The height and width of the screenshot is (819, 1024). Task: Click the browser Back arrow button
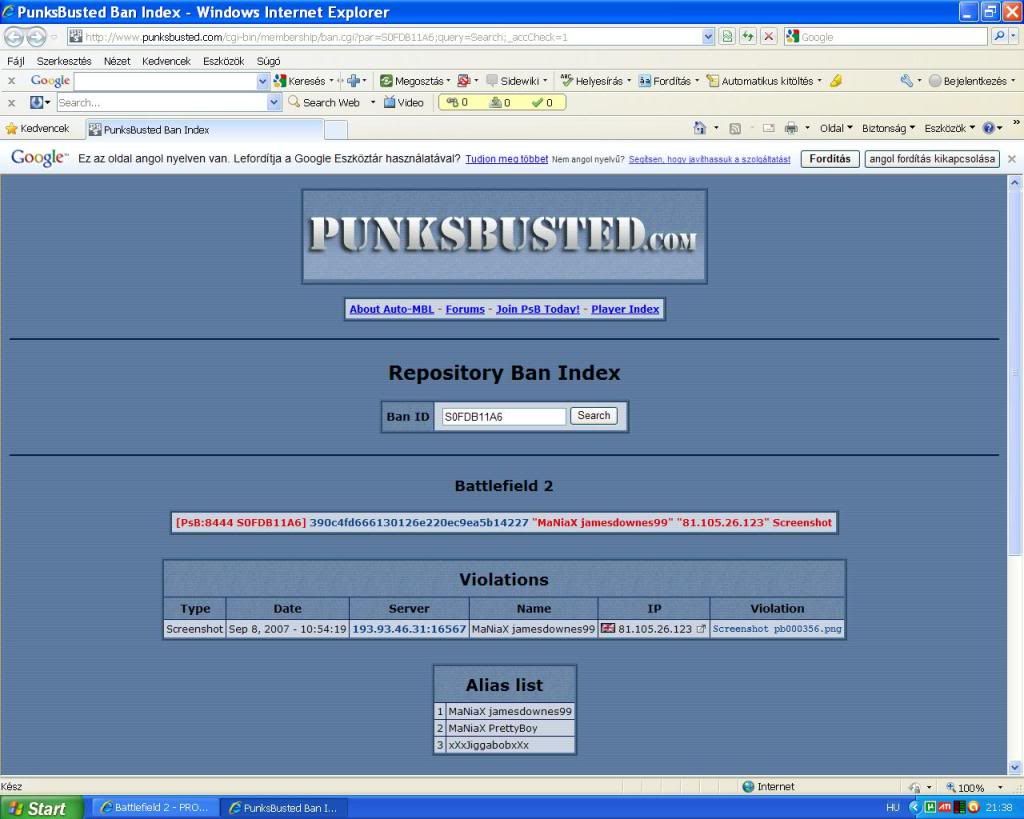click(x=14, y=37)
